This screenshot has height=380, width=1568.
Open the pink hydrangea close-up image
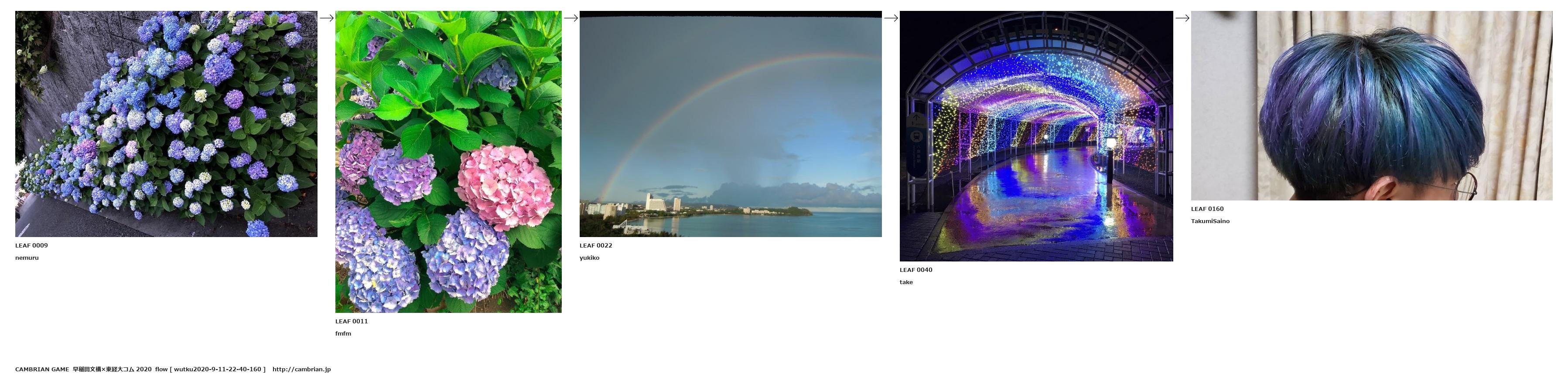coord(448,162)
